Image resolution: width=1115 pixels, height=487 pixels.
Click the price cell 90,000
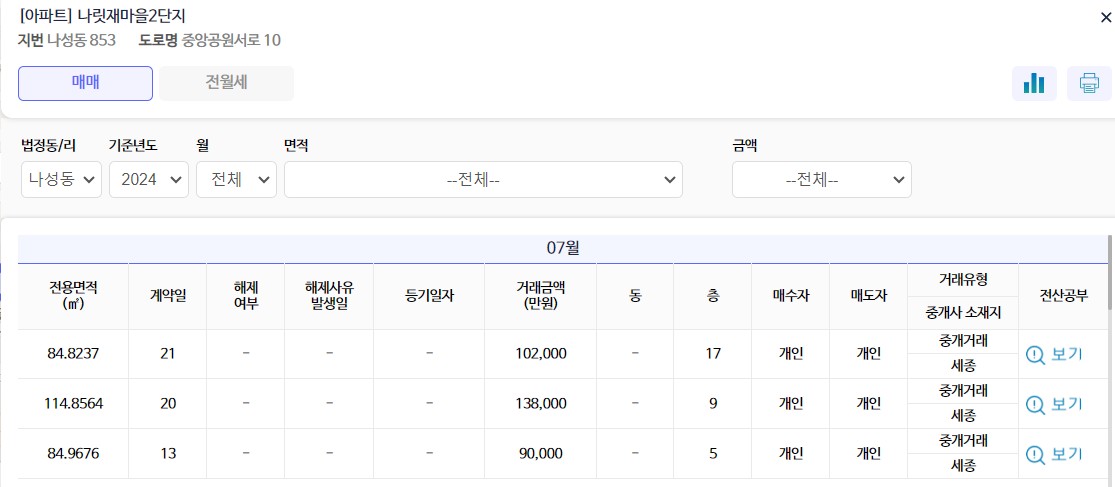point(541,453)
